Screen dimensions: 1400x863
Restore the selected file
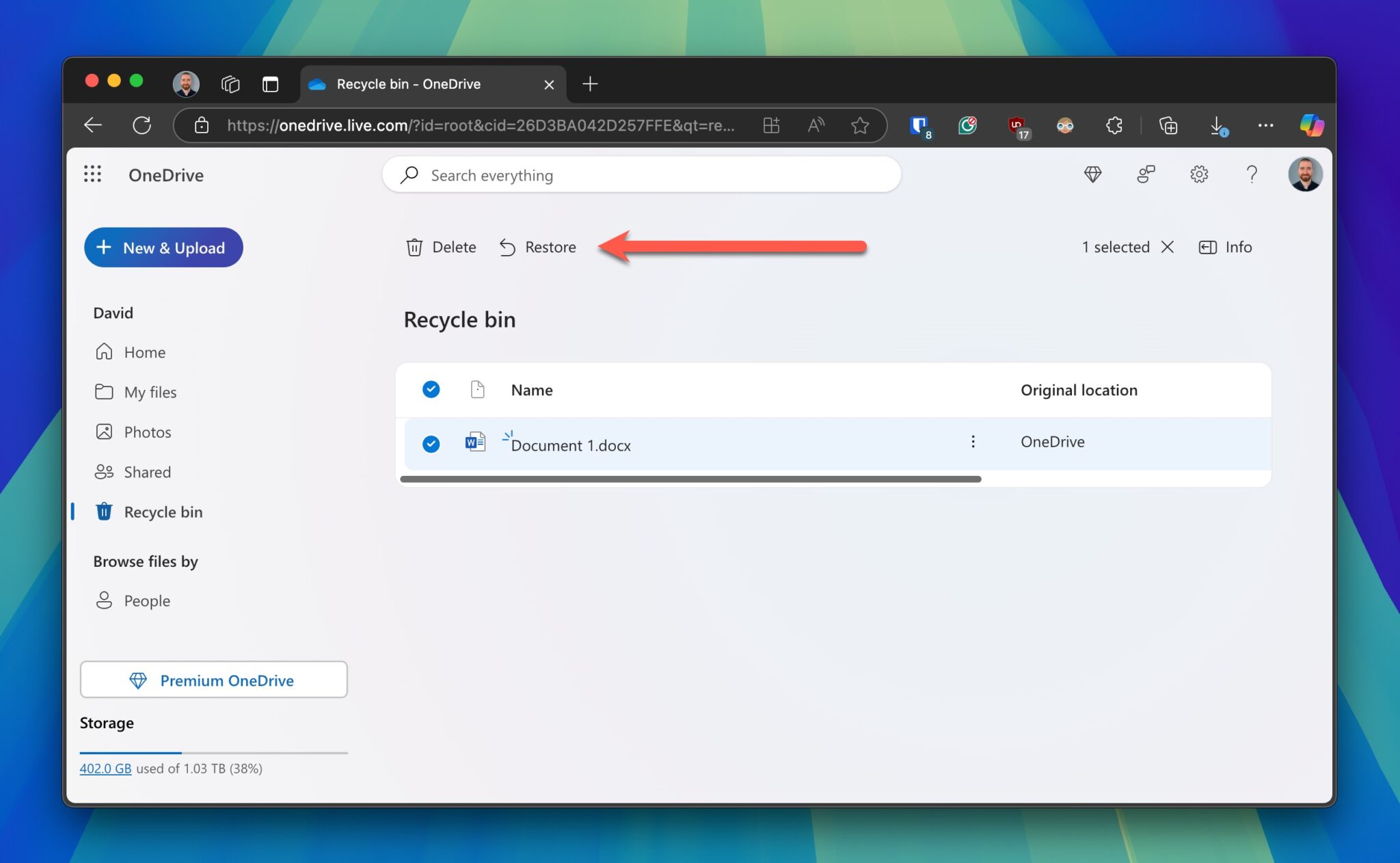[x=537, y=247]
